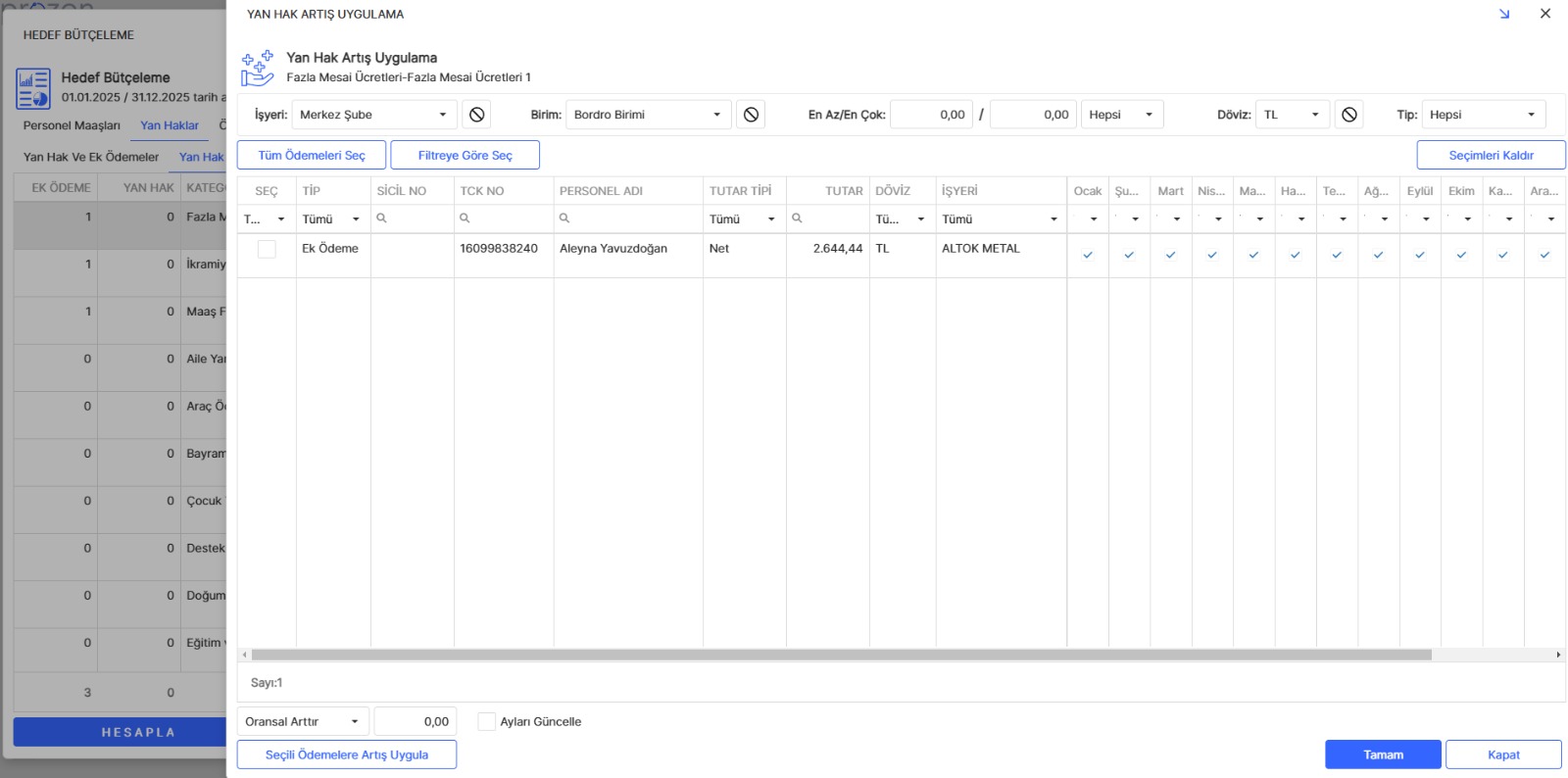Switch to Yan Haklar tab in Hedef Bütçeleme
This screenshot has width=1568, height=778.
[170, 125]
